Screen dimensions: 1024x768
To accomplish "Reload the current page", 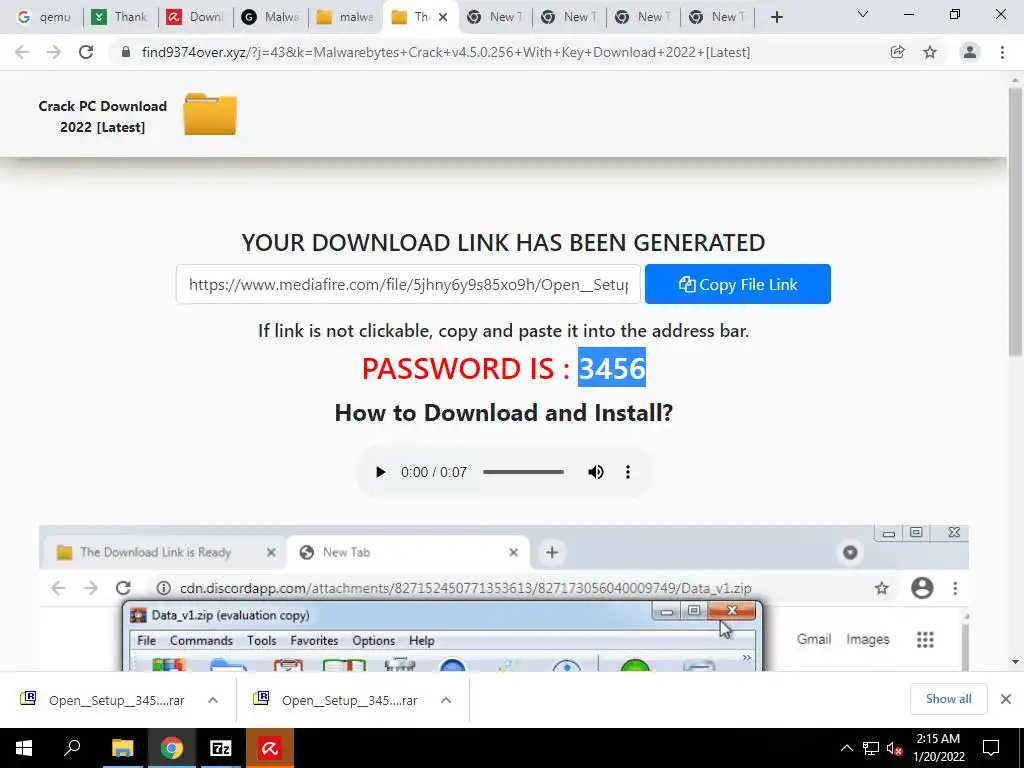I will [86, 52].
